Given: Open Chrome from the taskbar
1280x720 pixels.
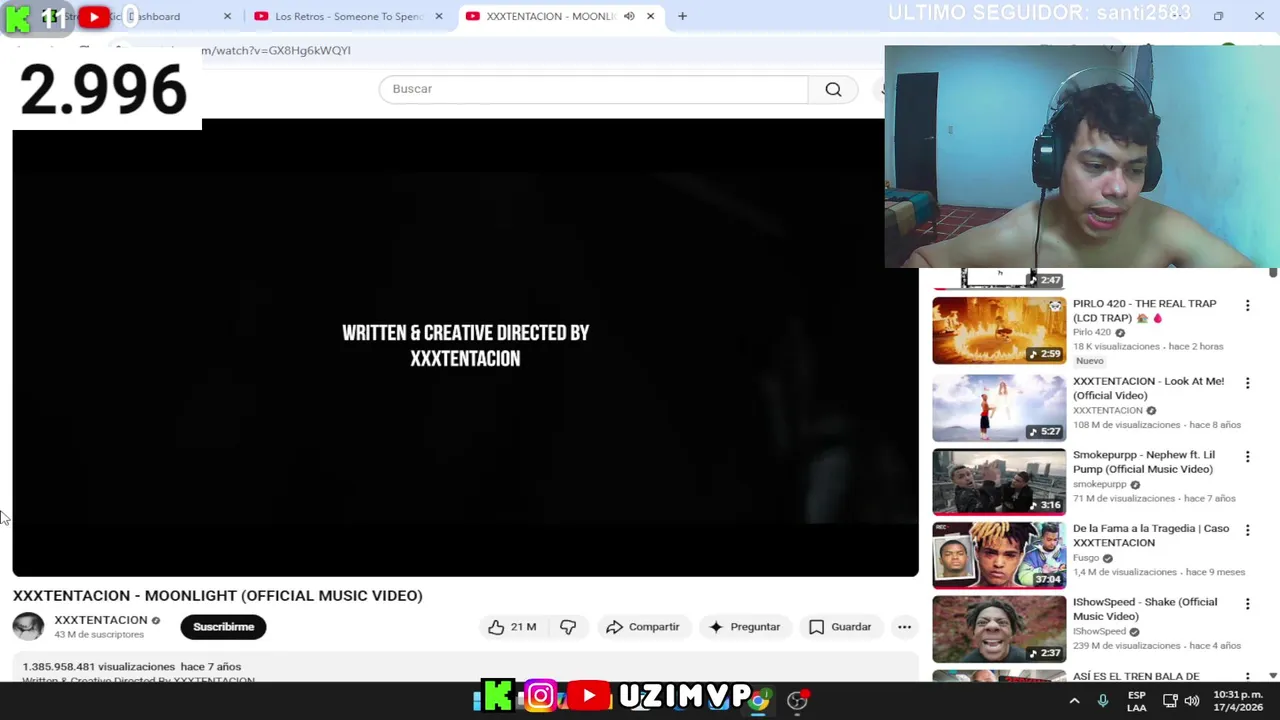Looking at the screenshot, I should pos(759,700).
